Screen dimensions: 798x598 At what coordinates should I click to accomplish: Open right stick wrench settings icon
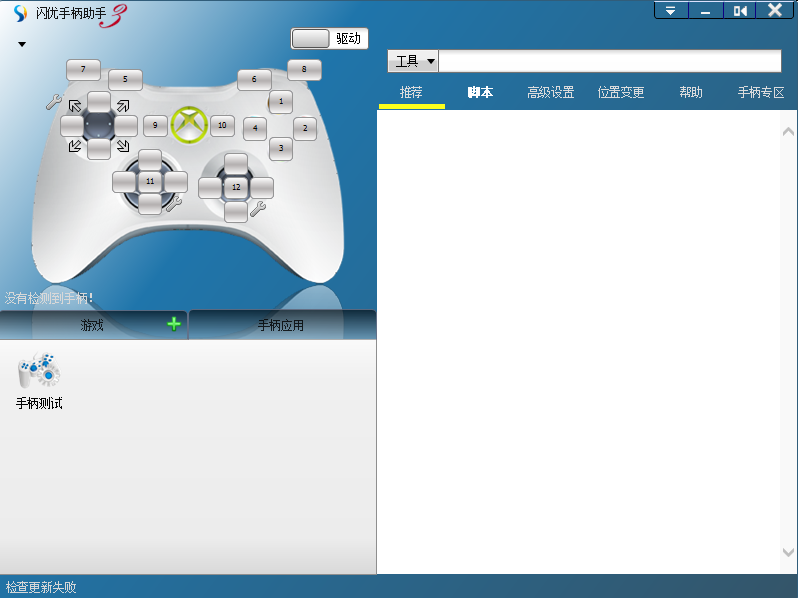click(258, 209)
